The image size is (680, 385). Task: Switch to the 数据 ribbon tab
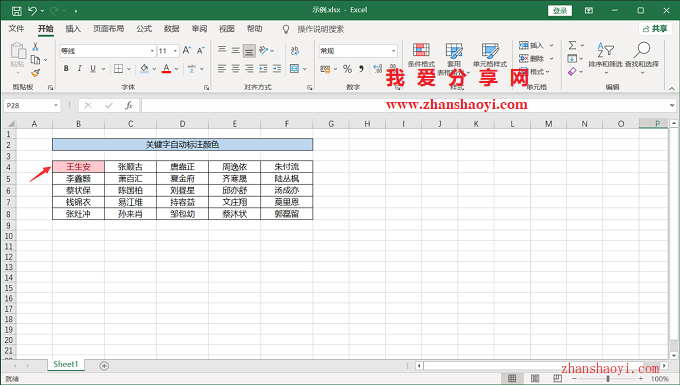point(172,29)
